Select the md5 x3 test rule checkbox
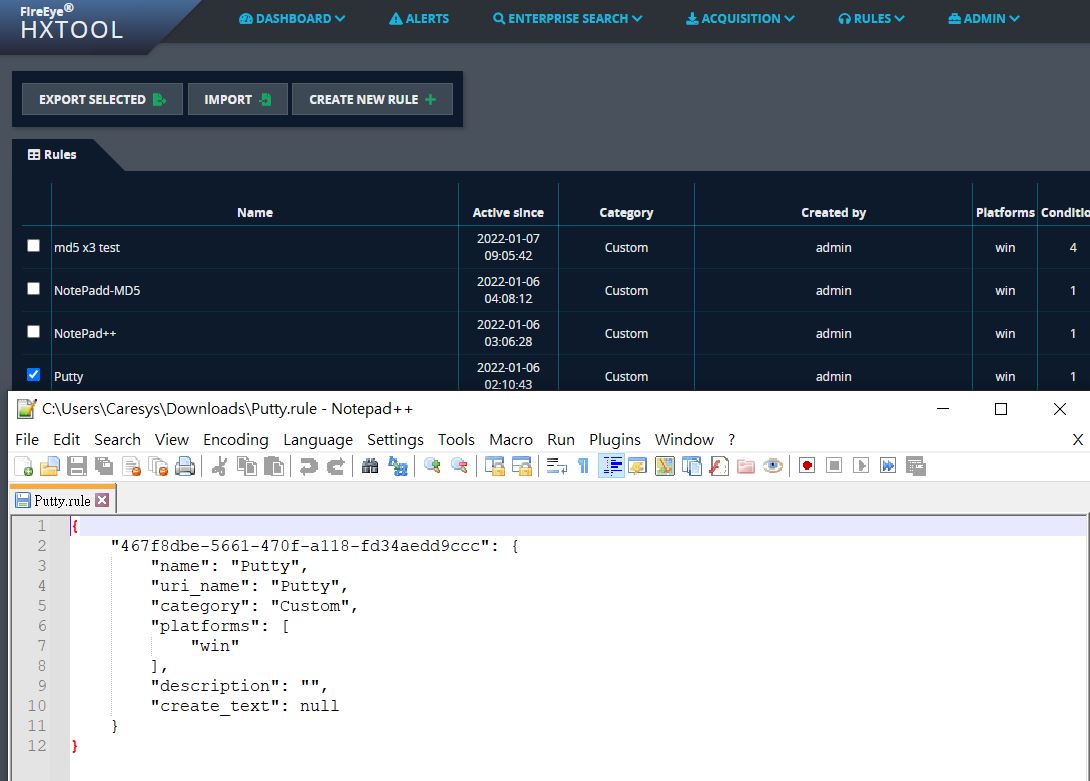This screenshot has height=781, width=1090. [33, 245]
